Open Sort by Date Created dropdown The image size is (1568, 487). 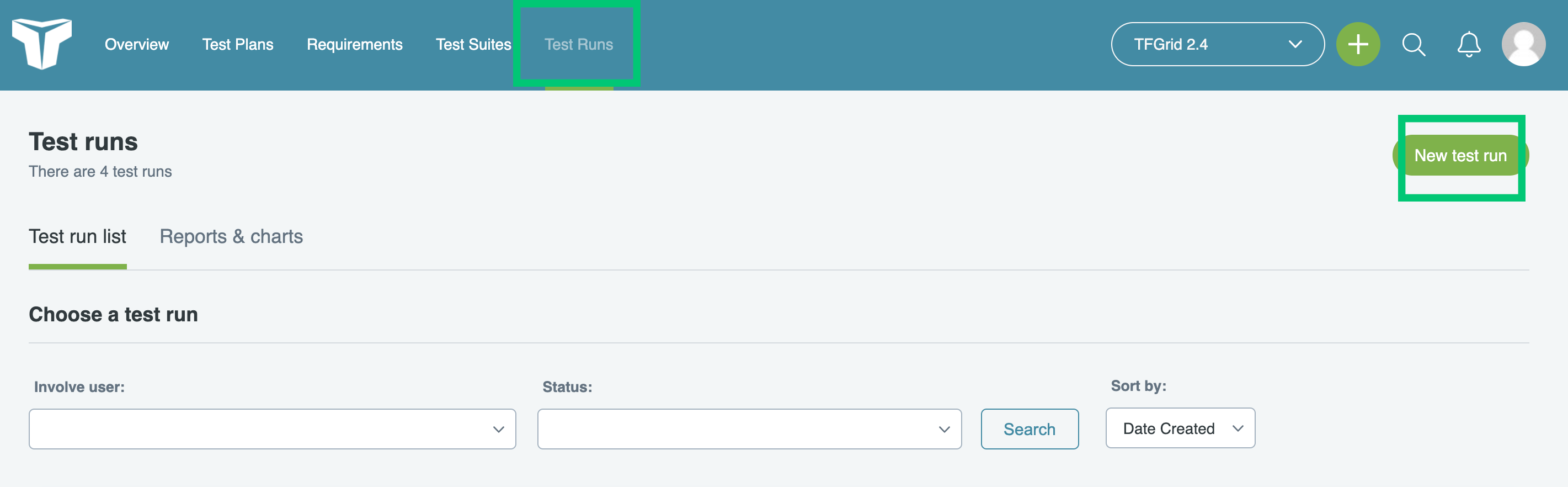click(1180, 428)
